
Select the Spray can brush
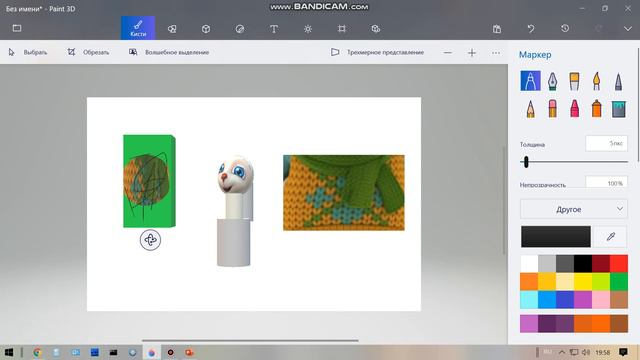[596, 109]
